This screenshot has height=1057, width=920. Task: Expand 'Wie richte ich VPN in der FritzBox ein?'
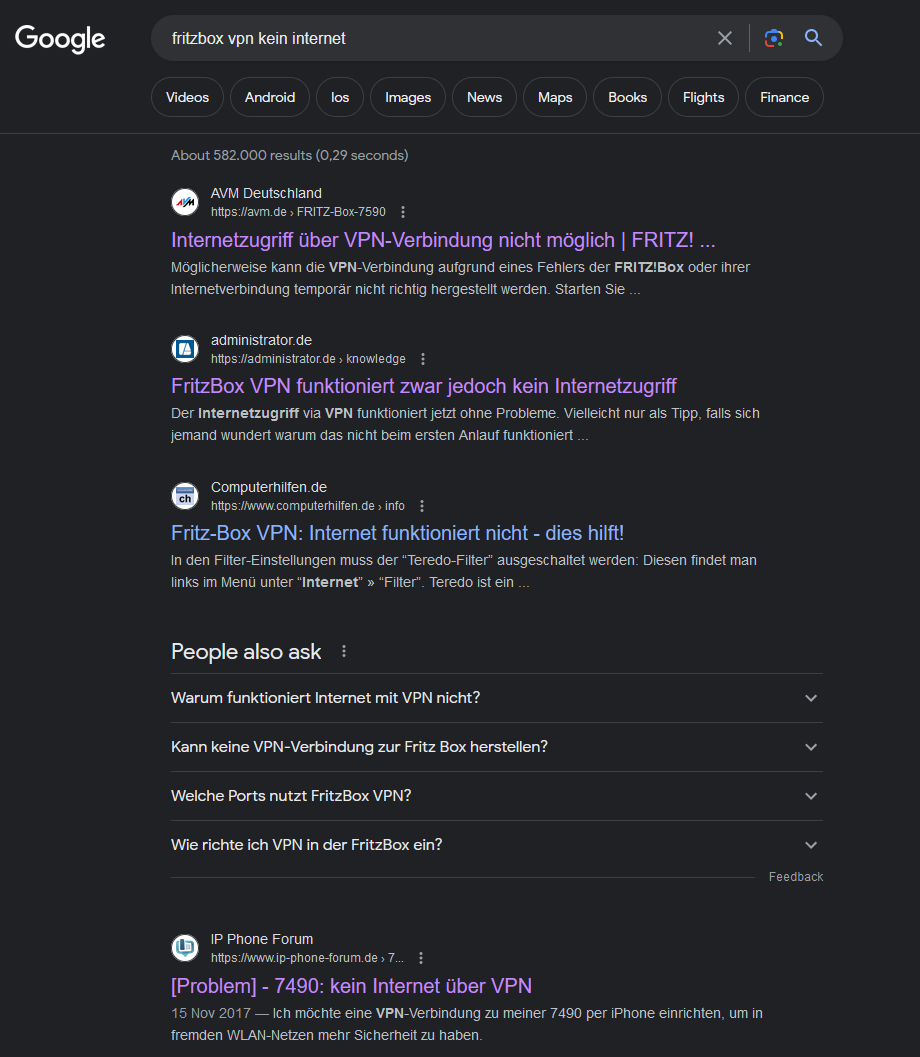(x=497, y=845)
